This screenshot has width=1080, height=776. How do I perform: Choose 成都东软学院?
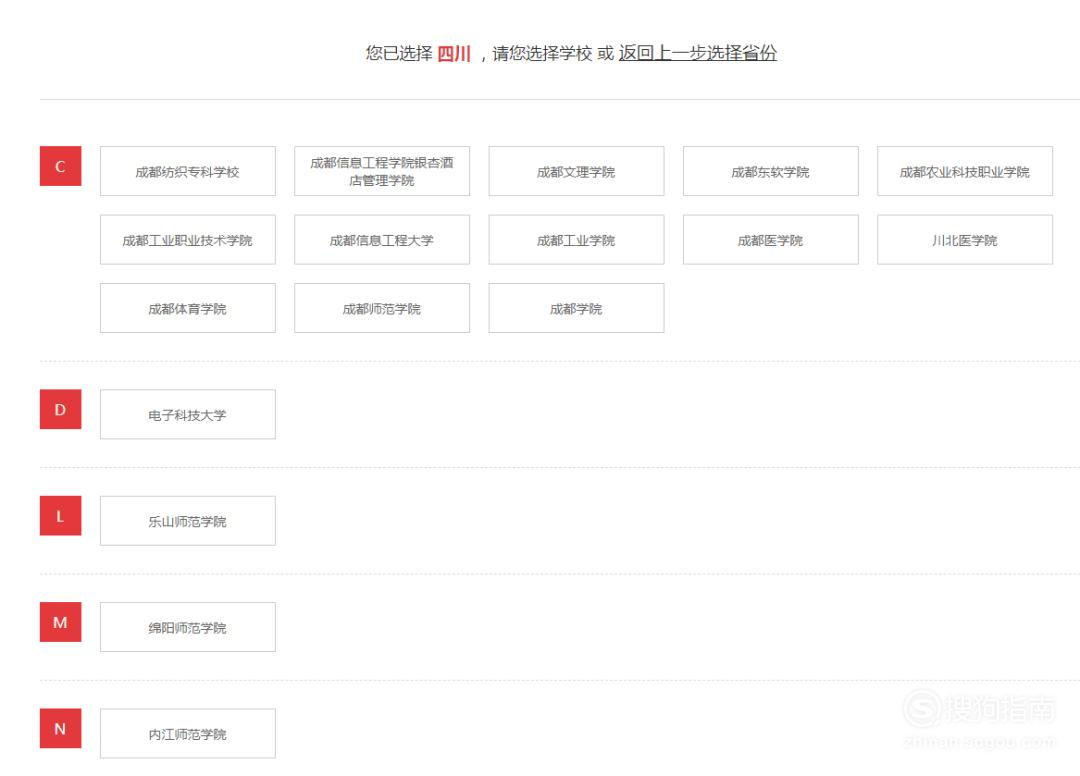click(770, 171)
